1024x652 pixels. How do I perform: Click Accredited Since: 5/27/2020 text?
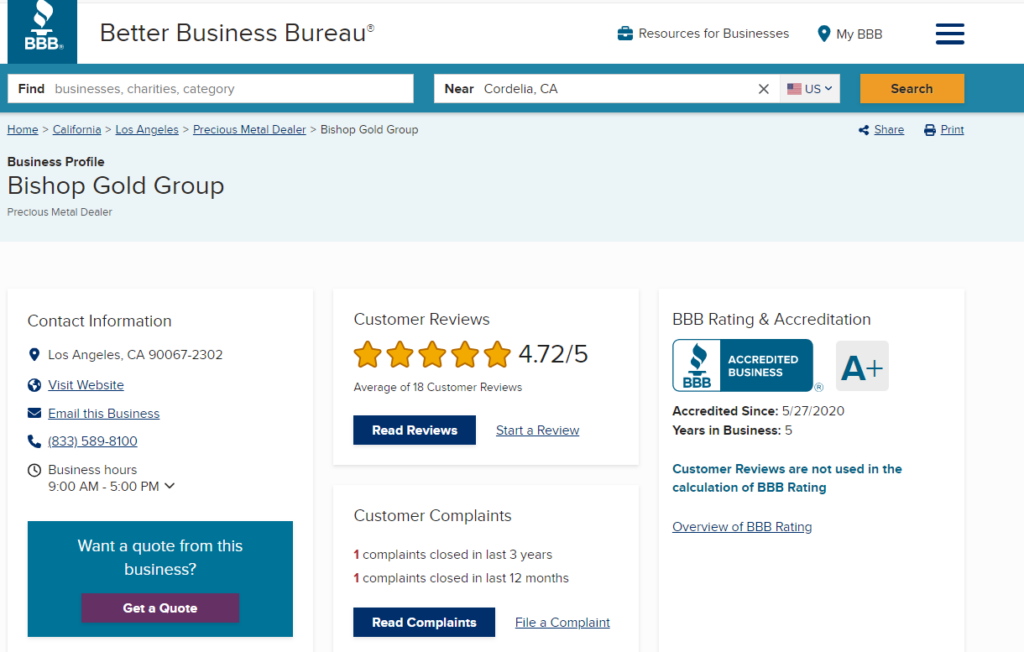[758, 411]
